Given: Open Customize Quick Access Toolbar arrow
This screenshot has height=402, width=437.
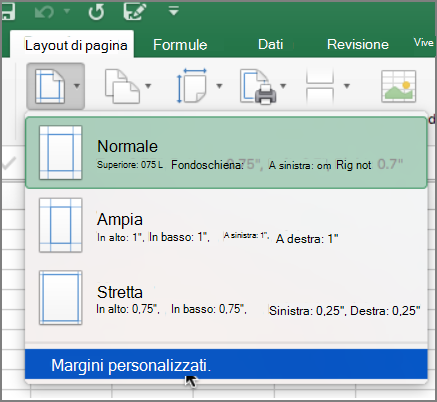Looking at the screenshot, I should (x=174, y=11).
